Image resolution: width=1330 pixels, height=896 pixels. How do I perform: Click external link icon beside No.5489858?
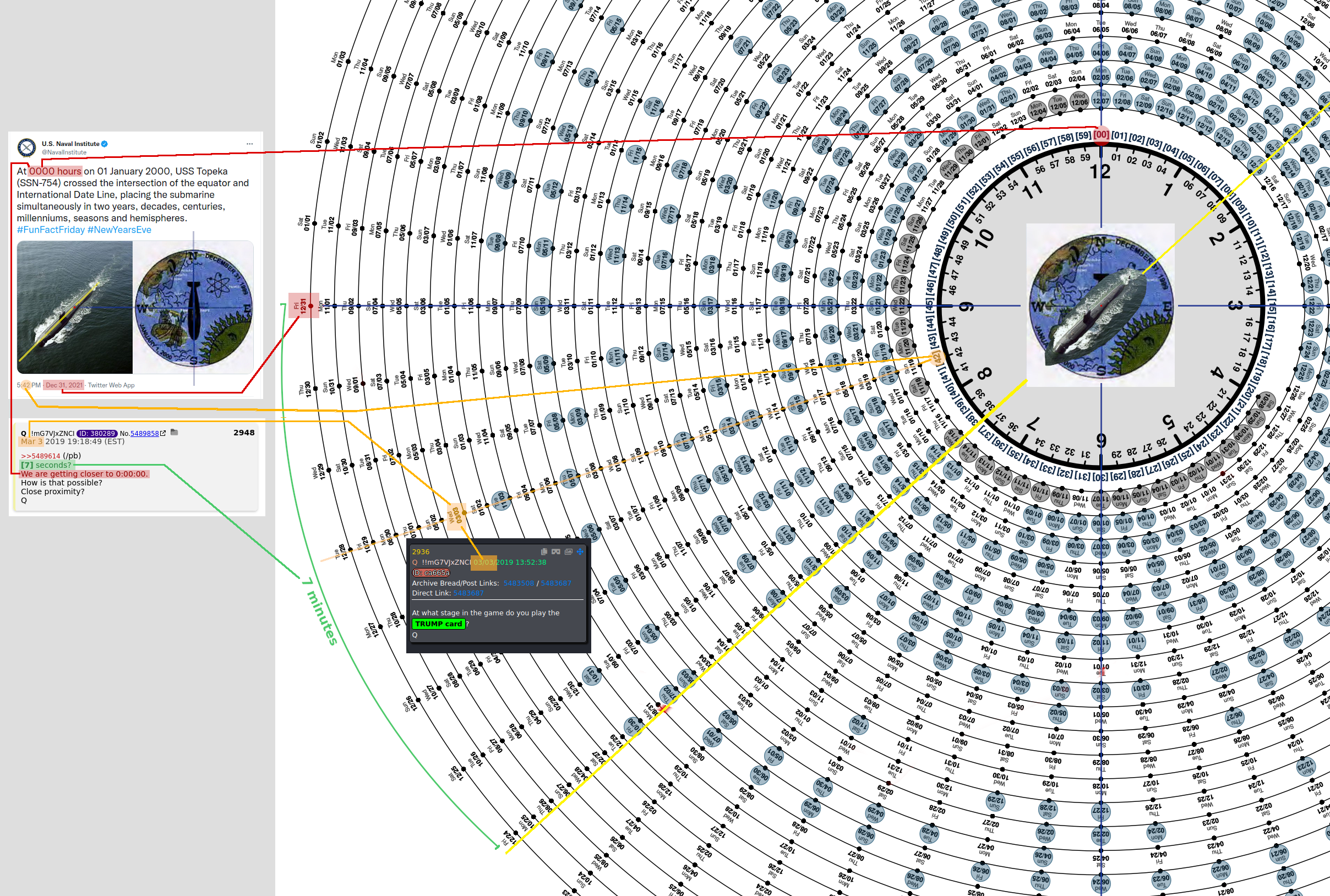(x=163, y=433)
